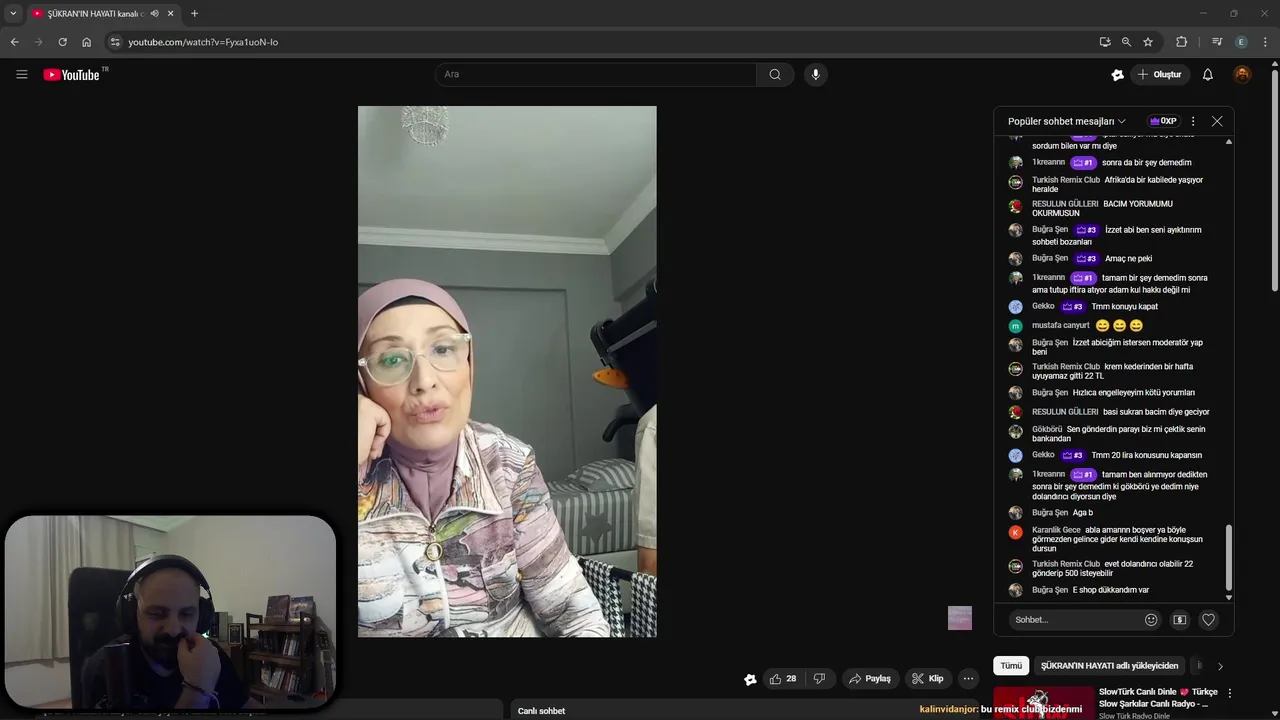1280x720 pixels.
Task: Install app icon in address bar
Action: pyautogui.click(x=1104, y=42)
